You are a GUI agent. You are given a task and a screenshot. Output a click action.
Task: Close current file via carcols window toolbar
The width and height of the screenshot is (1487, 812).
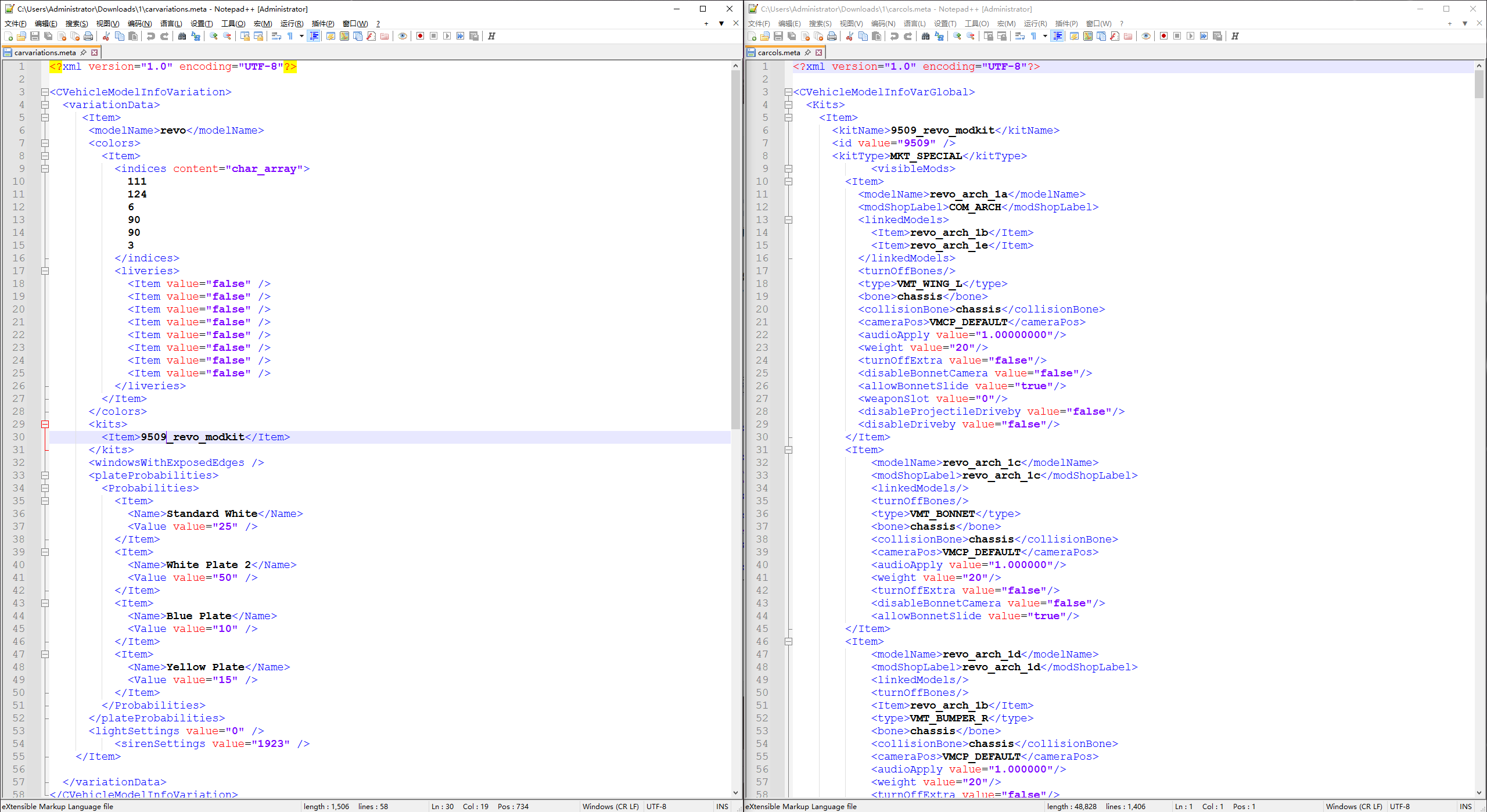[805, 36]
